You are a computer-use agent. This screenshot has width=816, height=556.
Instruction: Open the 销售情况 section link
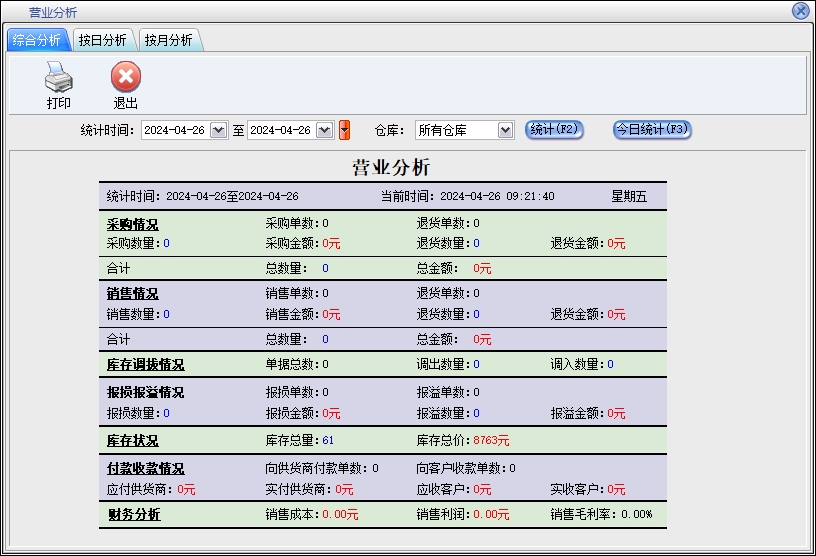point(132,294)
